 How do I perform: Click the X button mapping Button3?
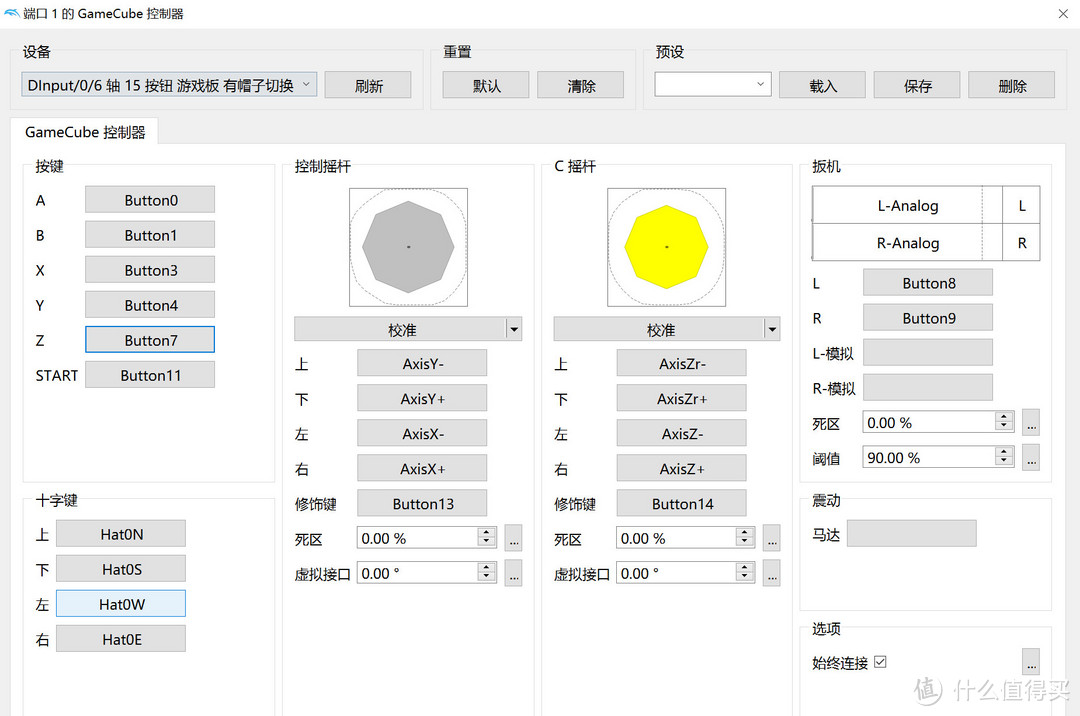[x=150, y=270]
